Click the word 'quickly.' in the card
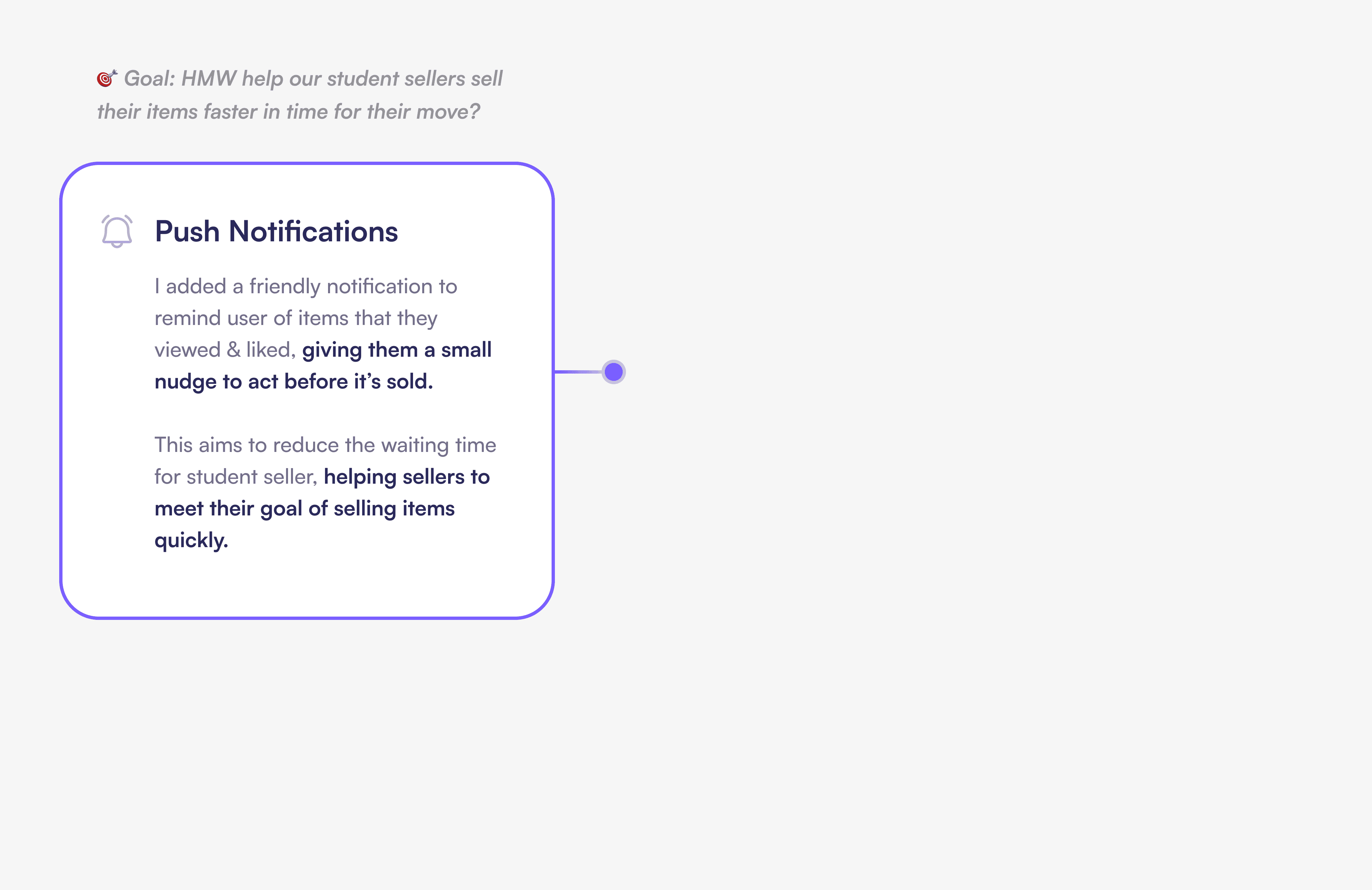 tap(191, 540)
